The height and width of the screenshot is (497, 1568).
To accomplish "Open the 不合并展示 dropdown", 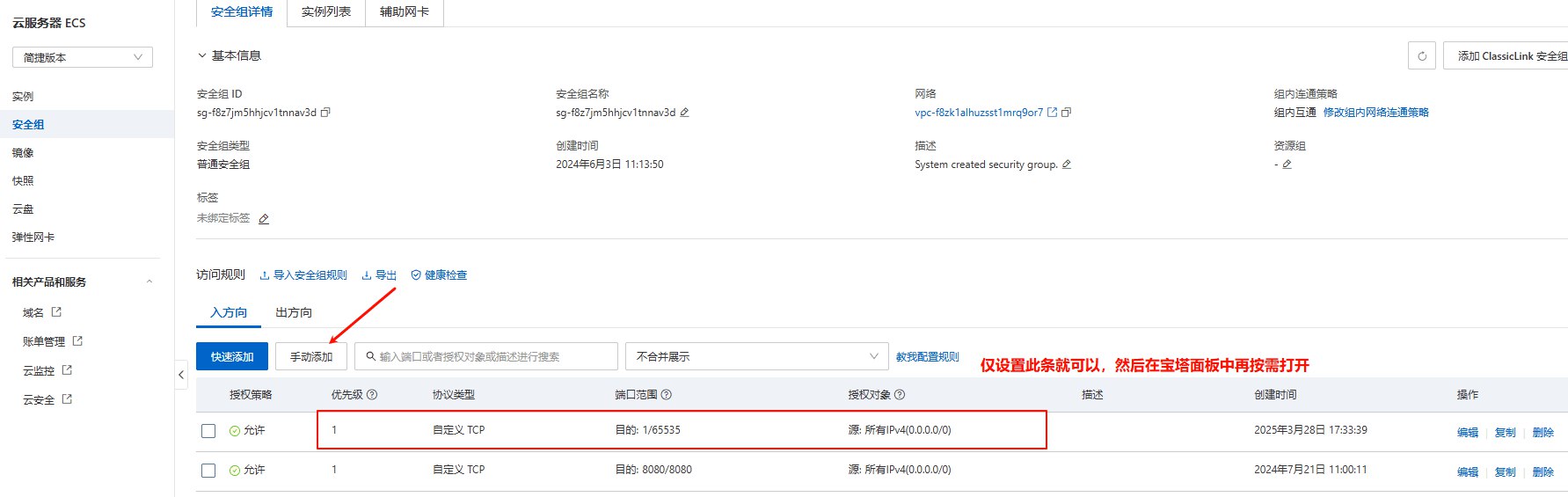I will 756,356.
